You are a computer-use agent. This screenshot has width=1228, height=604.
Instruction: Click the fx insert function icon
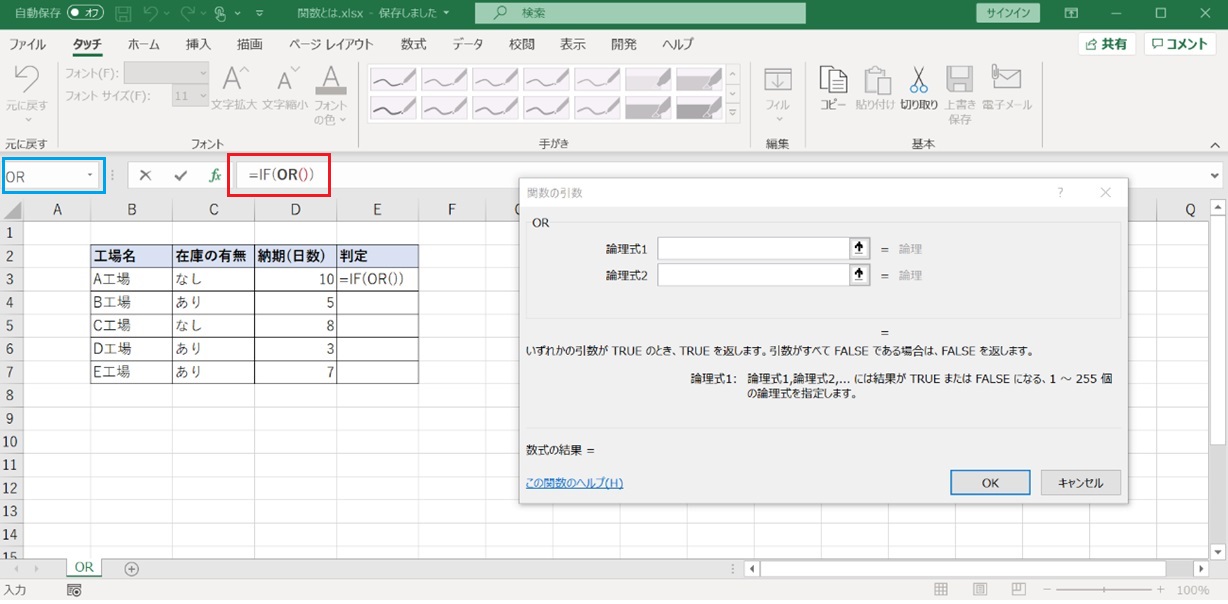[x=214, y=175]
